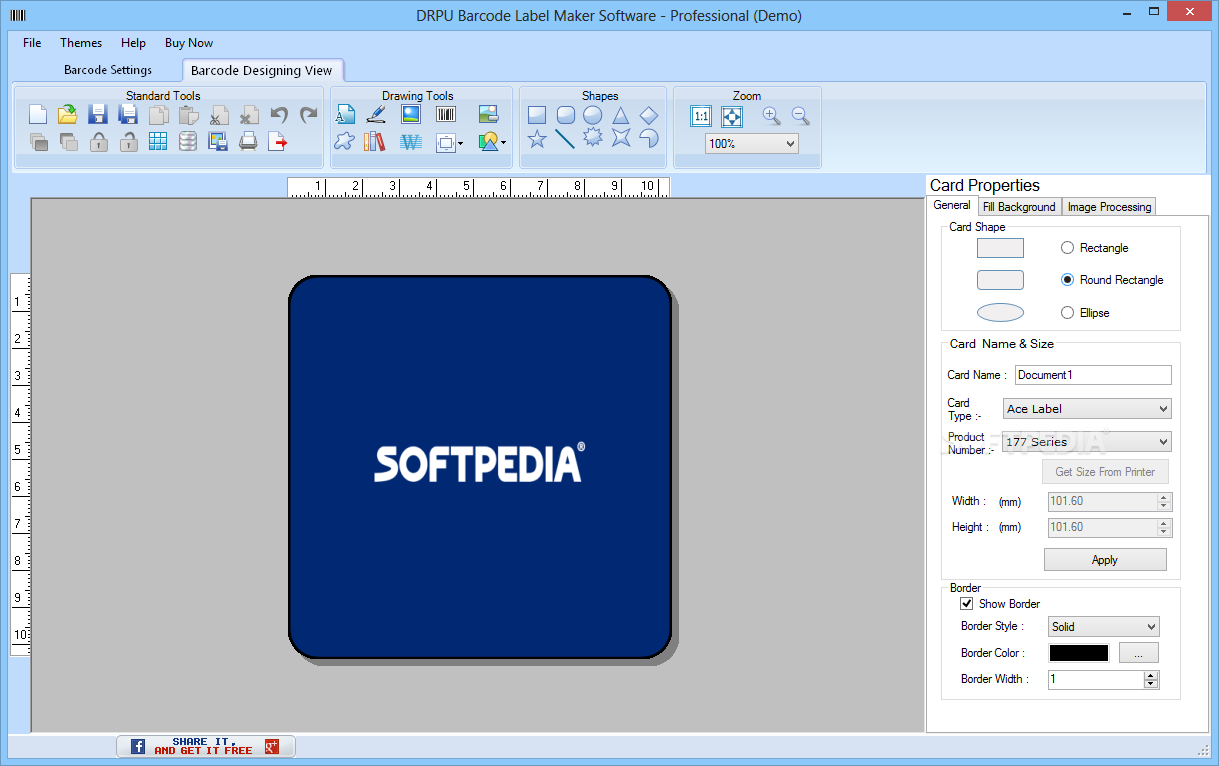Image resolution: width=1219 pixels, height=766 pixels.
Task: Click the border color browse '...' button
Action: tap(1139, 653)
